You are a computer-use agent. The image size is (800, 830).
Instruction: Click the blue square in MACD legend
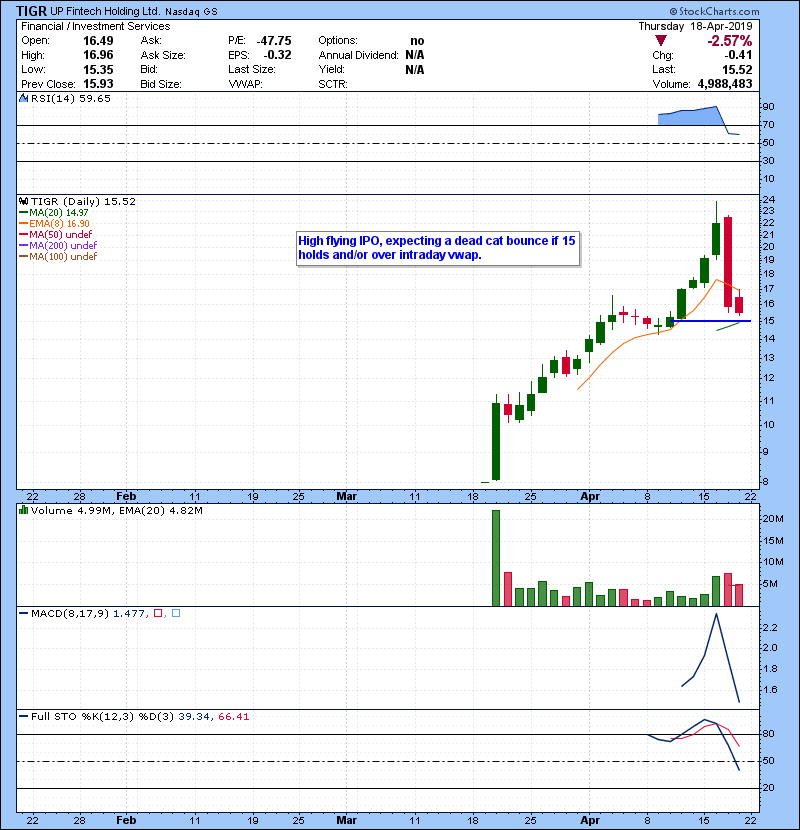tap(175, 612)
